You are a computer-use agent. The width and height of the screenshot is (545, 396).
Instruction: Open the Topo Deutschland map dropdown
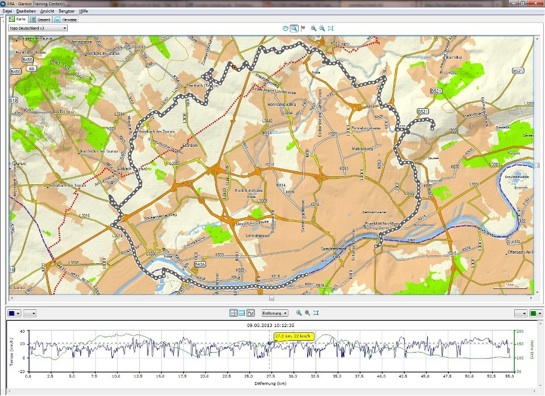pyautogui.click(x=38, y=28)
